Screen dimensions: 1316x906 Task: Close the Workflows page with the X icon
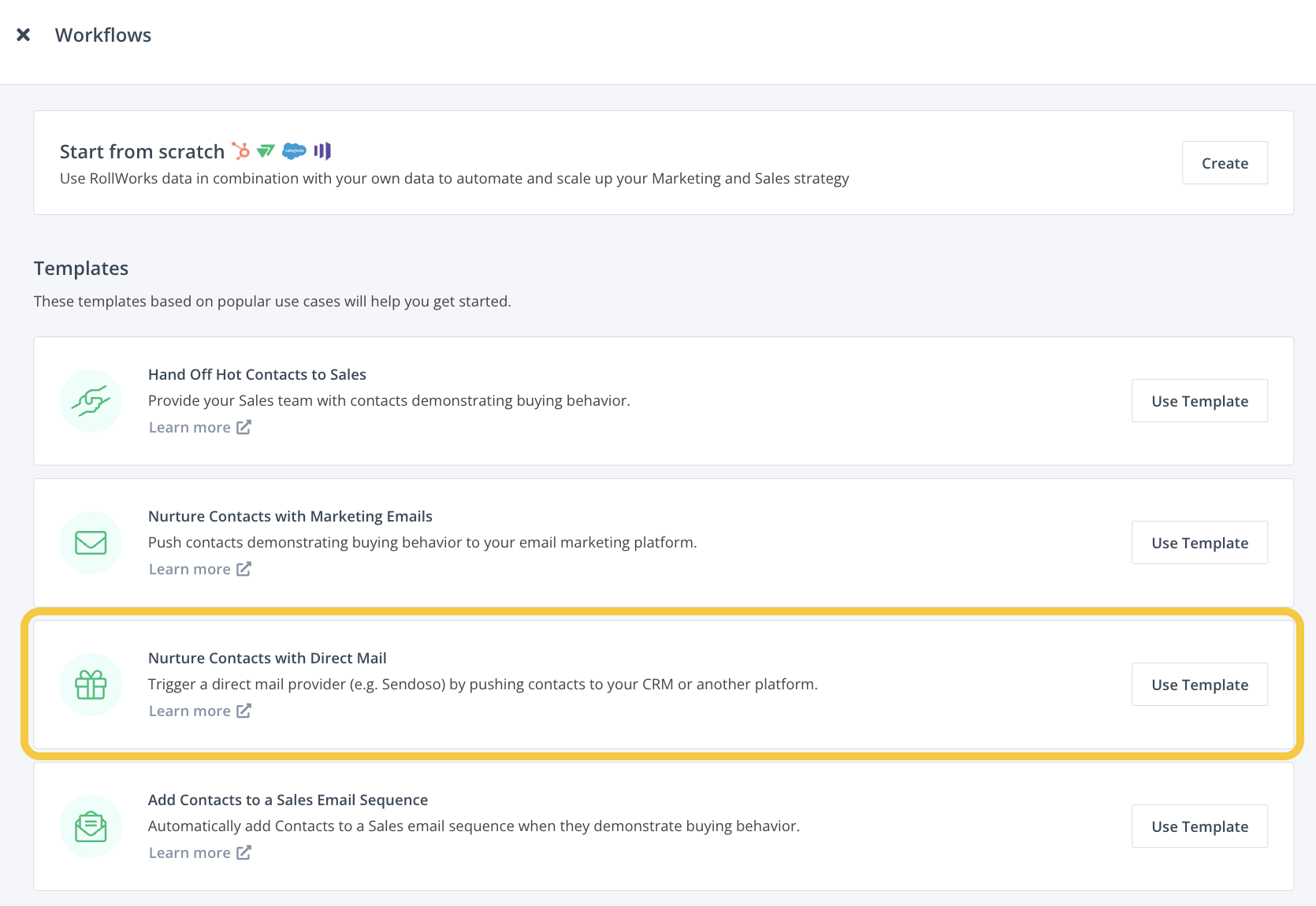24,35
